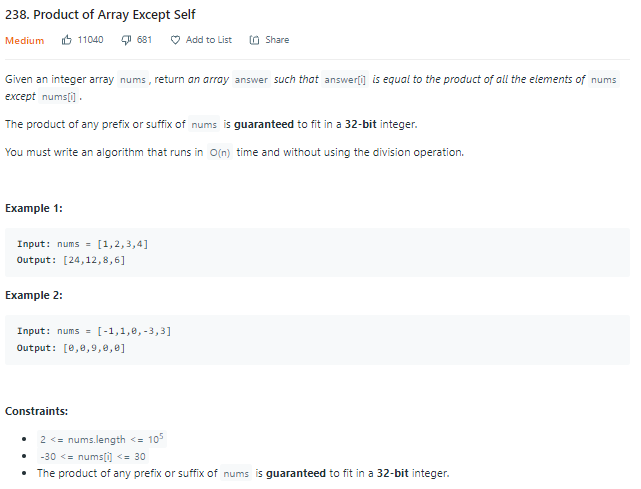Click the heart Add to List icon
This screenshot has width=641, height=489.
(175, 40)
